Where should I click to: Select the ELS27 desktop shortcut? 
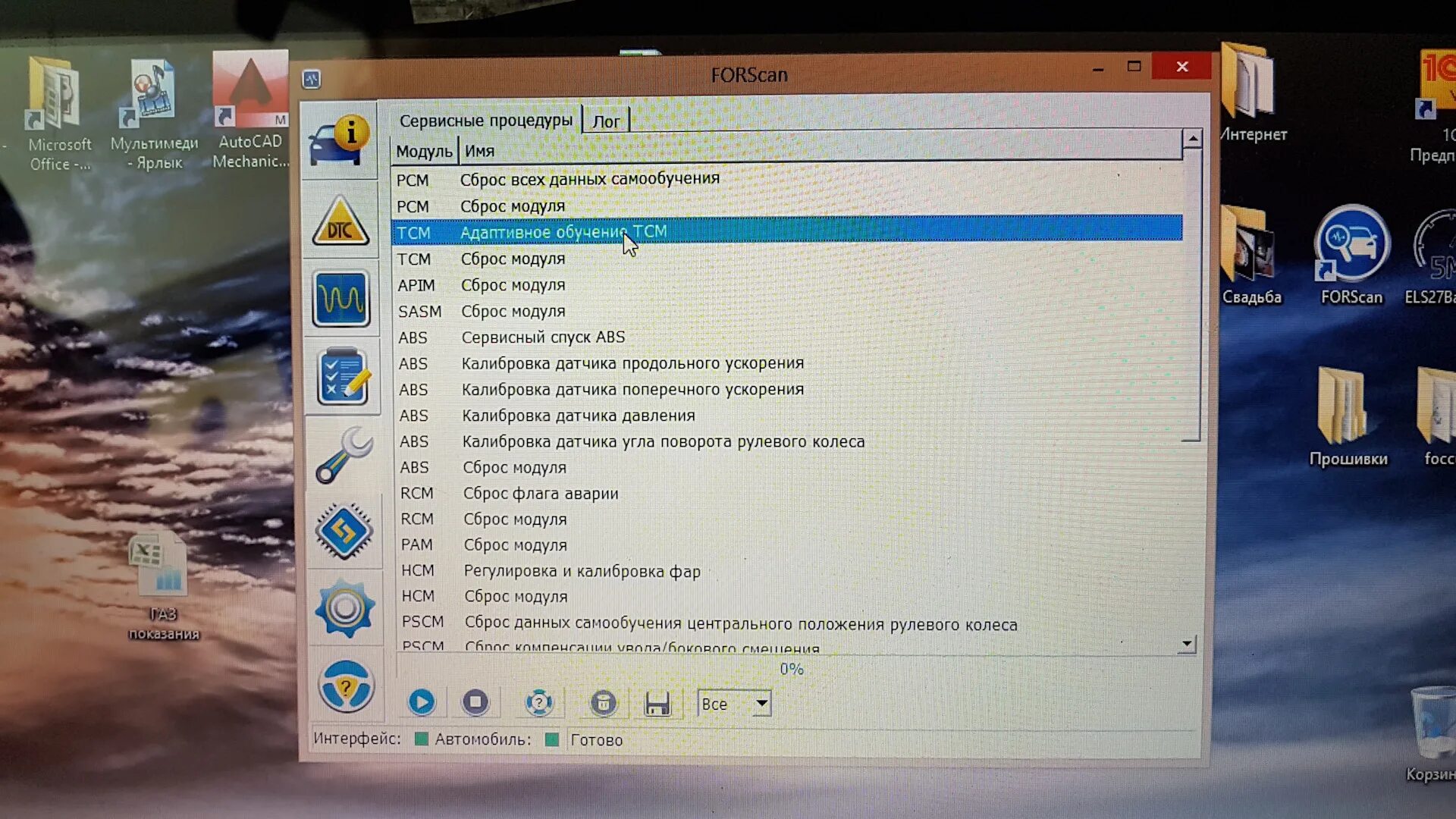coord(1432,256)
